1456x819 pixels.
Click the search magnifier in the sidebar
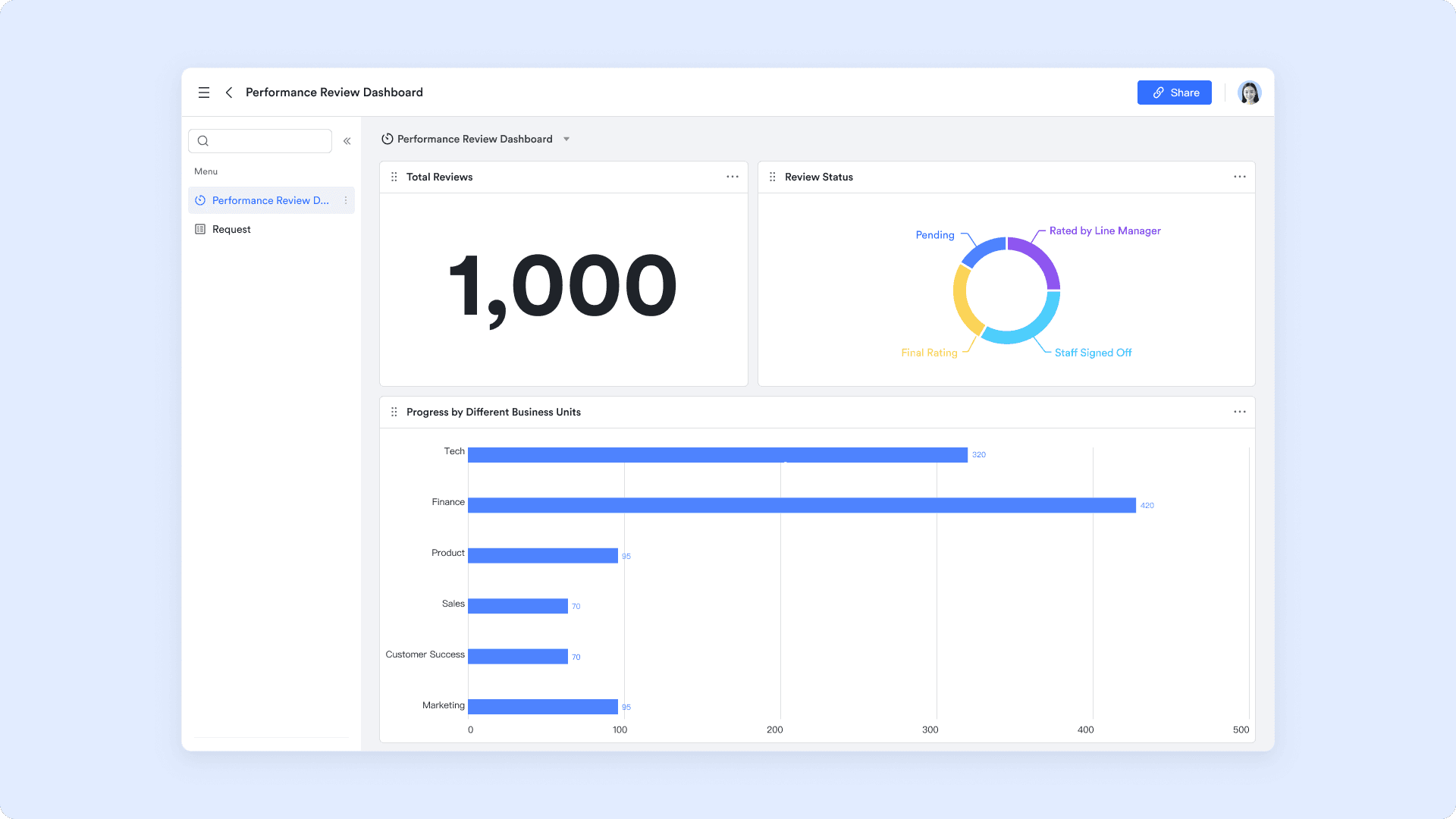pyautogui.click(x=202, y=140)
